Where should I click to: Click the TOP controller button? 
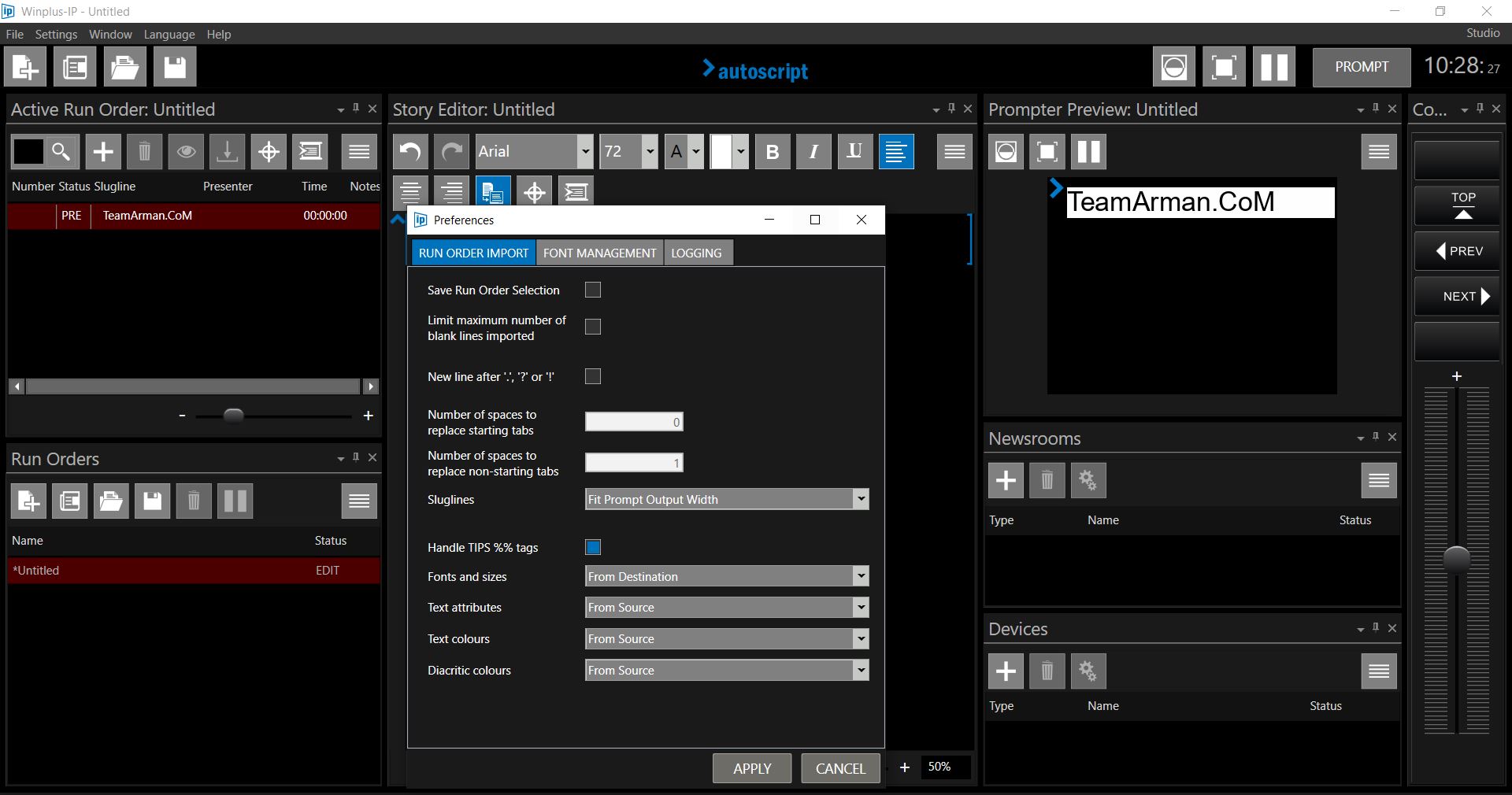1457,205
